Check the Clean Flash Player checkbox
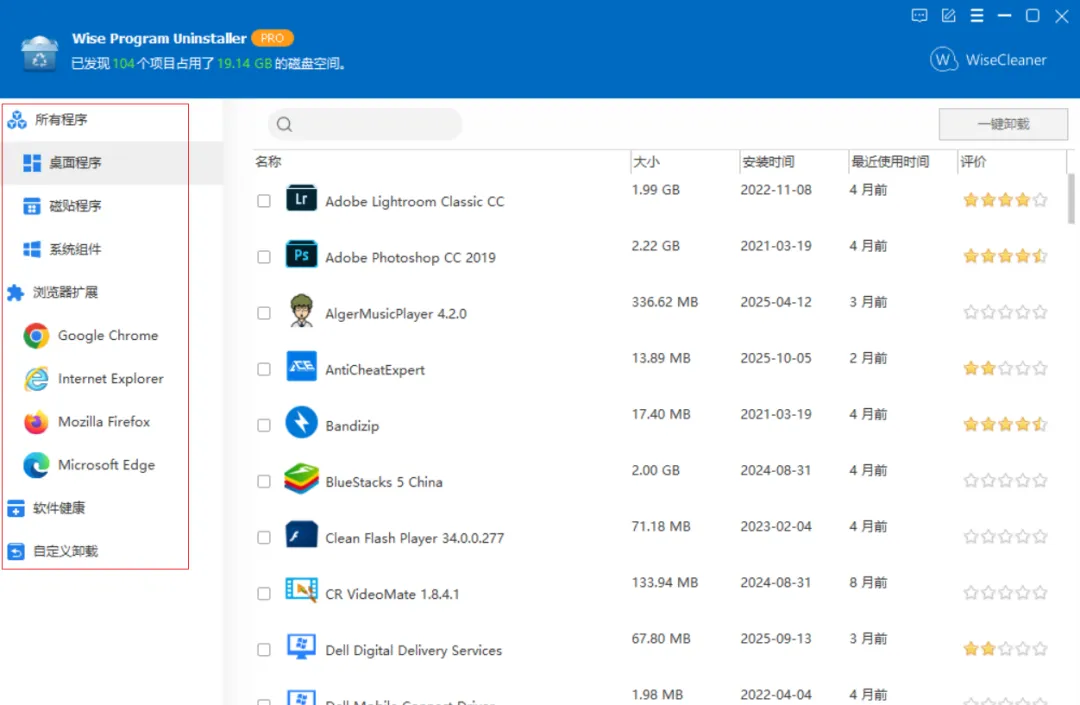This screenshot has width=1080, height=705. (264, 538)
